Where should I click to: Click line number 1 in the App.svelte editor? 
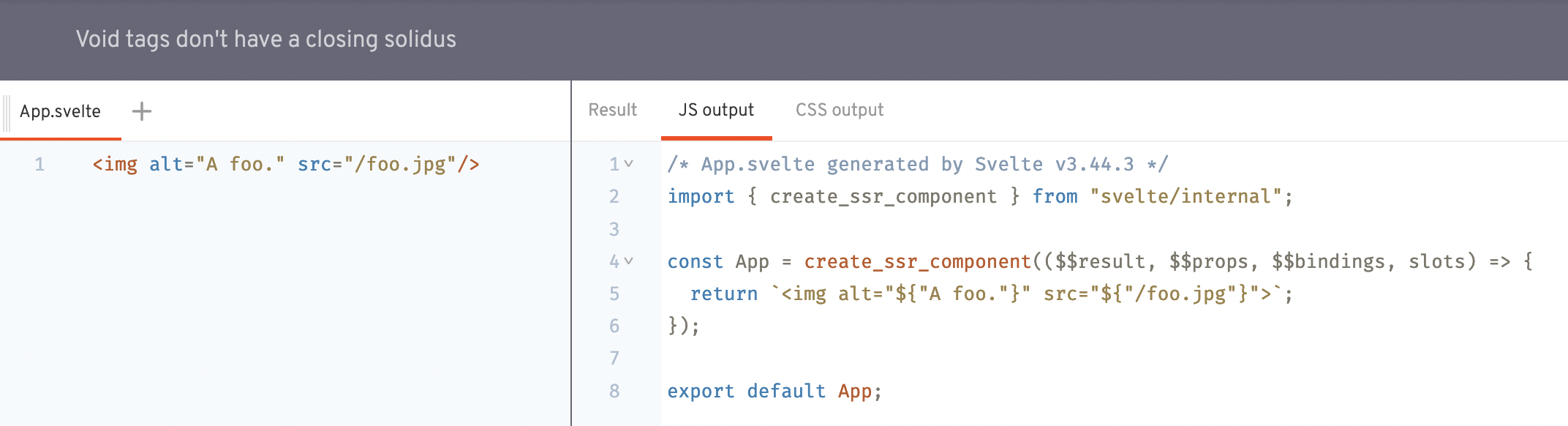coord(39,164)
